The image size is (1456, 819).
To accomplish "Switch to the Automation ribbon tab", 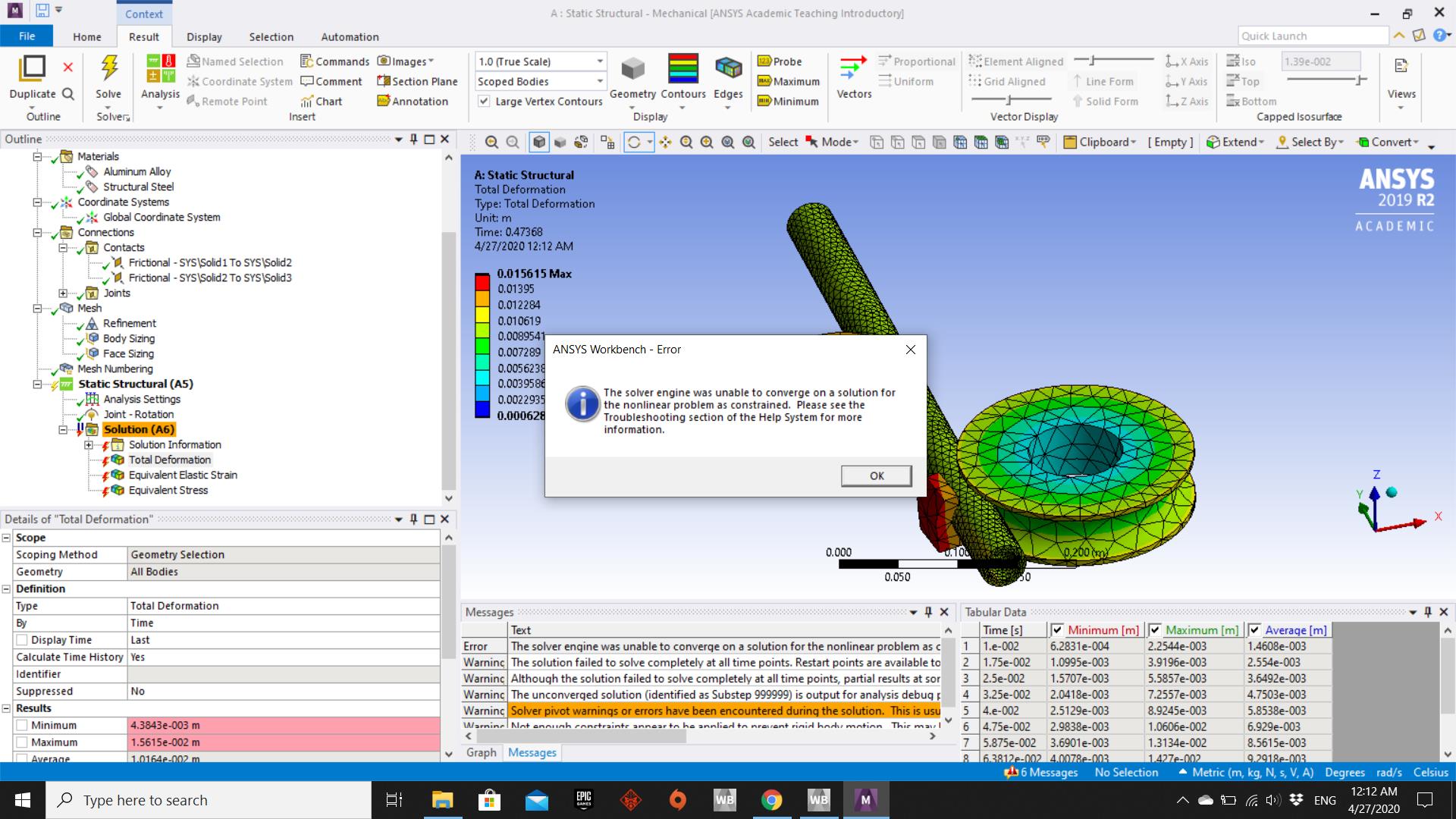I will [x=350, y=36].
